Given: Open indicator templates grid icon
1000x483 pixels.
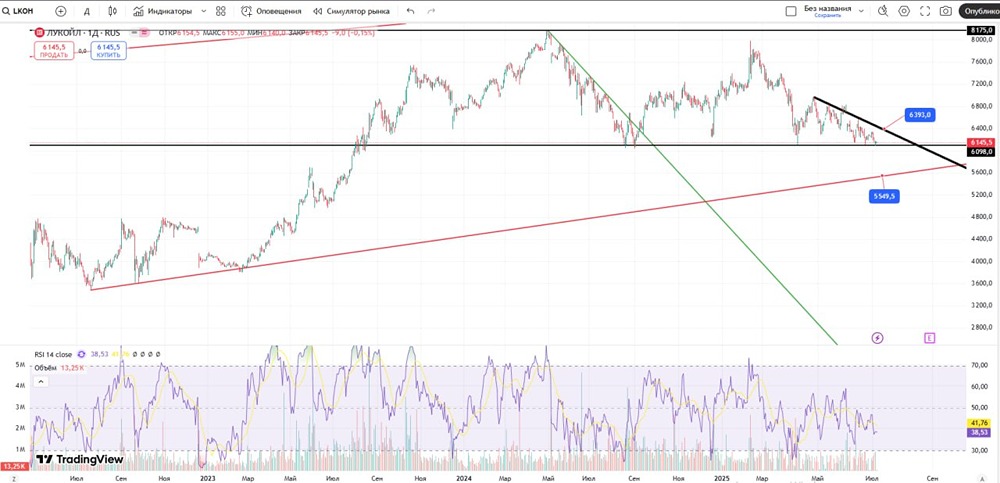Looking at the screenshot, I should click(221, 11).
